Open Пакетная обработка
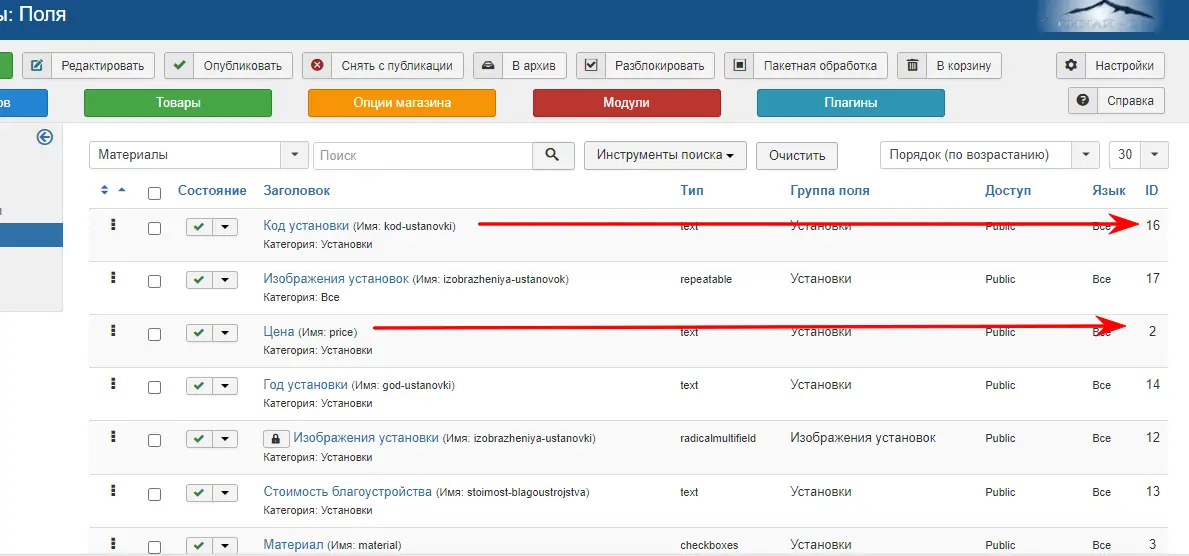This screenshot has width=1189, height=556. click(806, 65)
